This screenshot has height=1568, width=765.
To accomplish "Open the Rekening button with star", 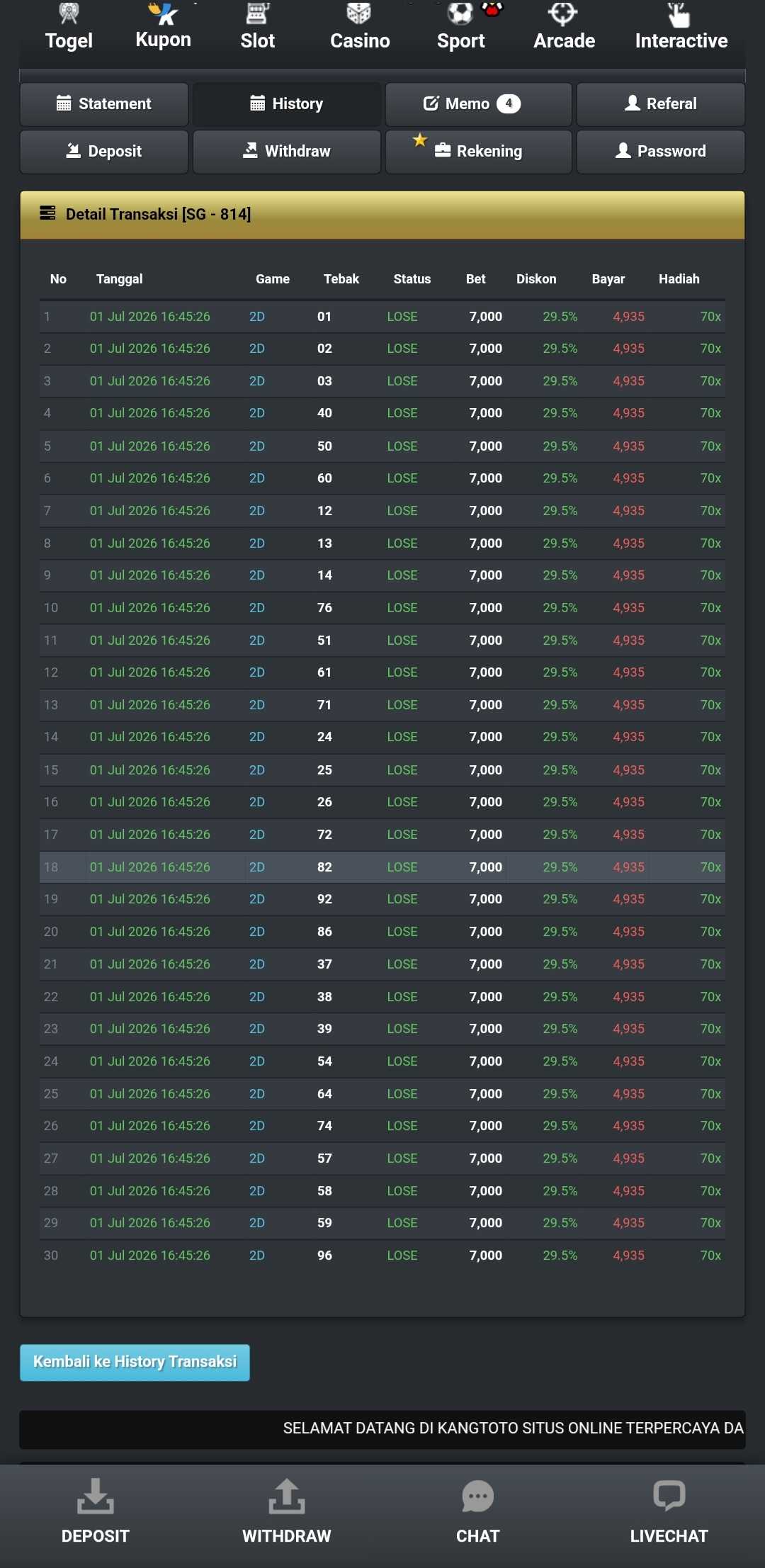I will (x=478, y=152).
